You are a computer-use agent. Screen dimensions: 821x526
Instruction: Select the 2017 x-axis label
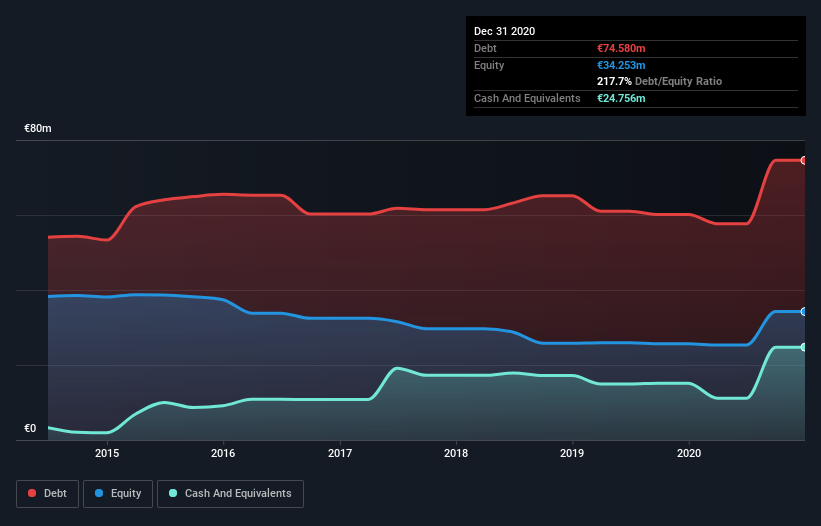340,453
